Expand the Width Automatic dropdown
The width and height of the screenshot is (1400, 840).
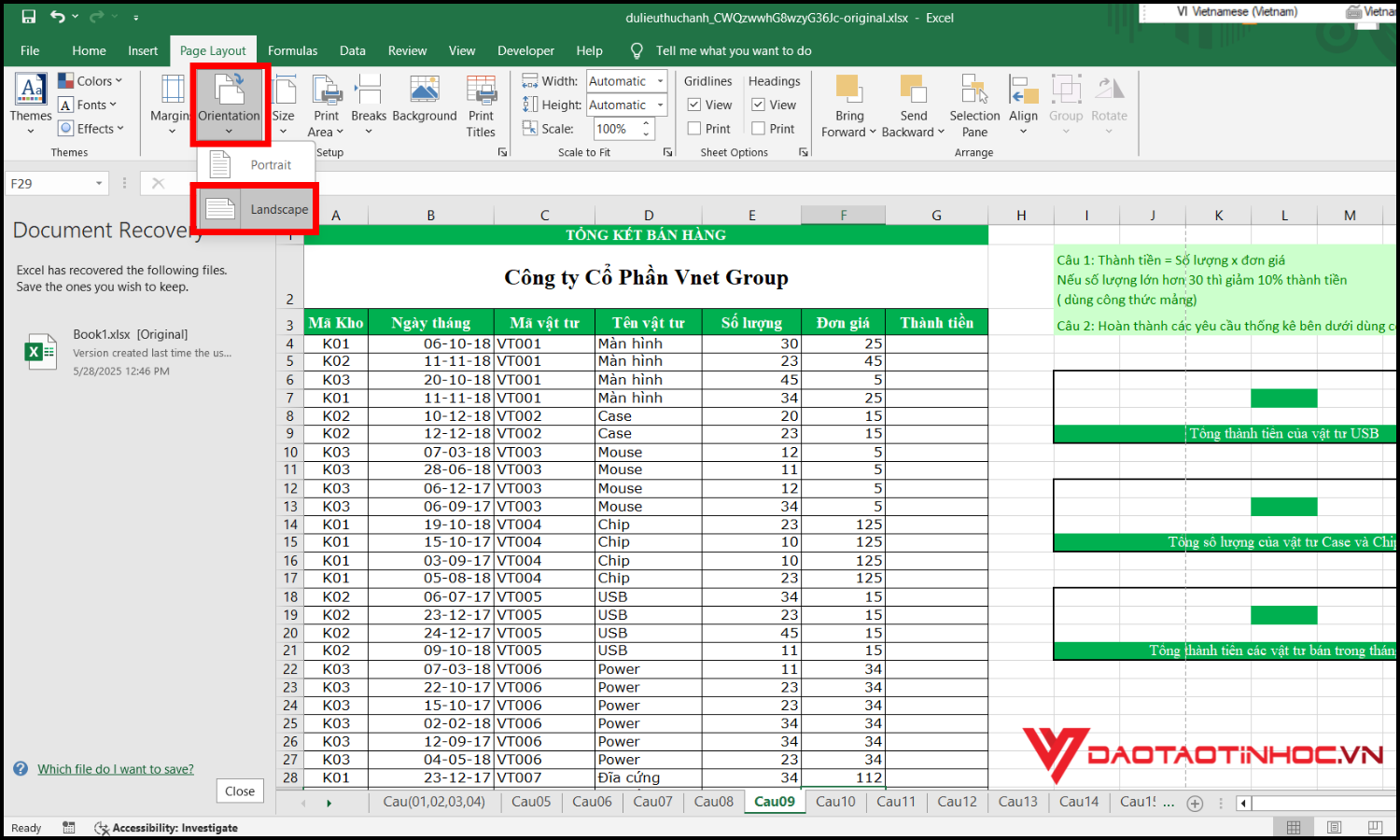tap(660, 81)
